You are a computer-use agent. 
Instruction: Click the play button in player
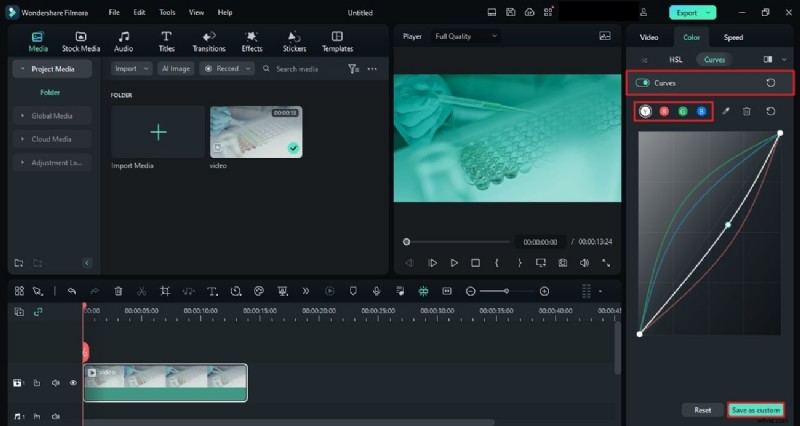click(454, 263)
